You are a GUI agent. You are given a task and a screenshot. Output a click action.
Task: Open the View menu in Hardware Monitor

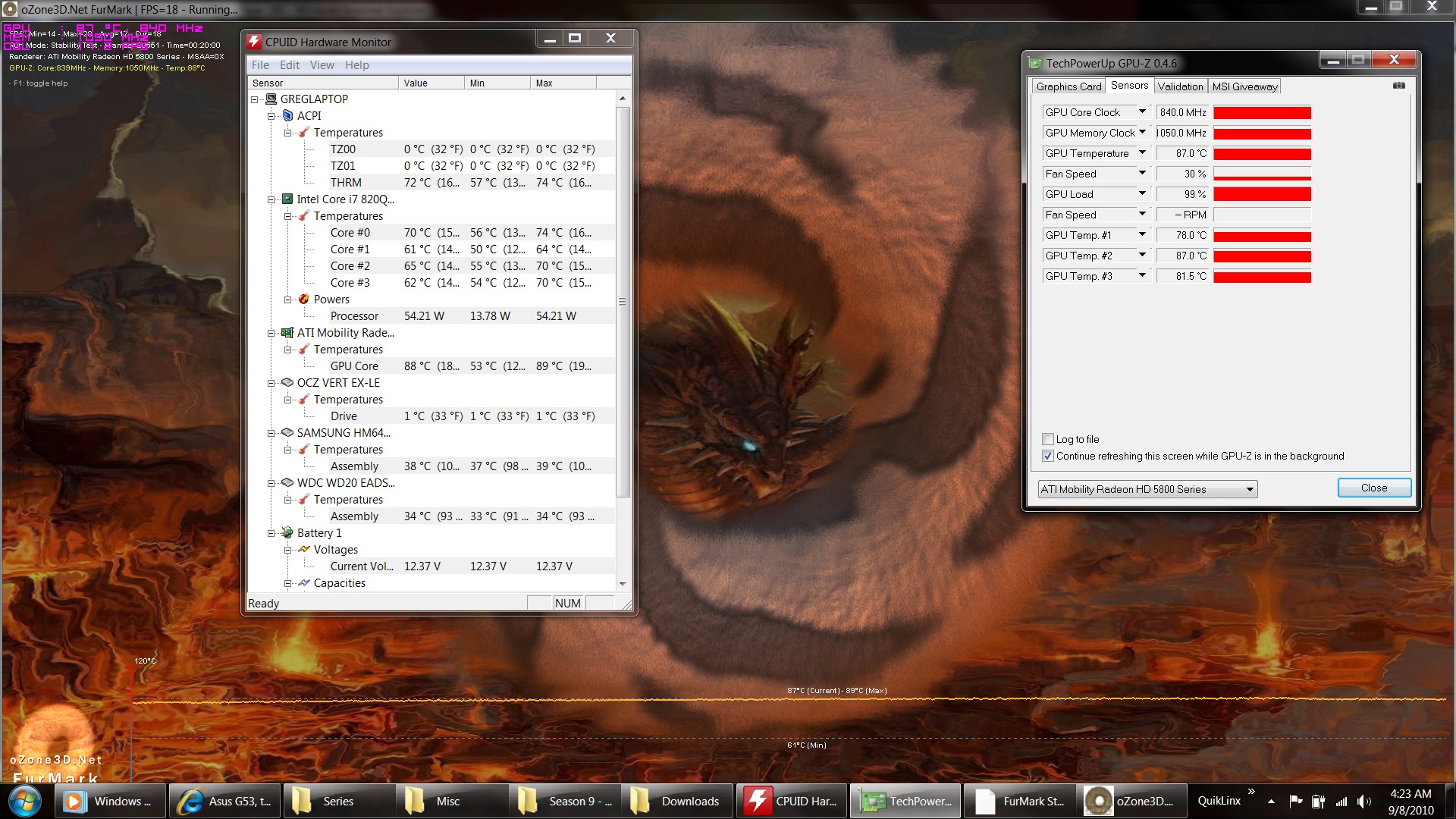pyautogui.click(x=322, y=65)
